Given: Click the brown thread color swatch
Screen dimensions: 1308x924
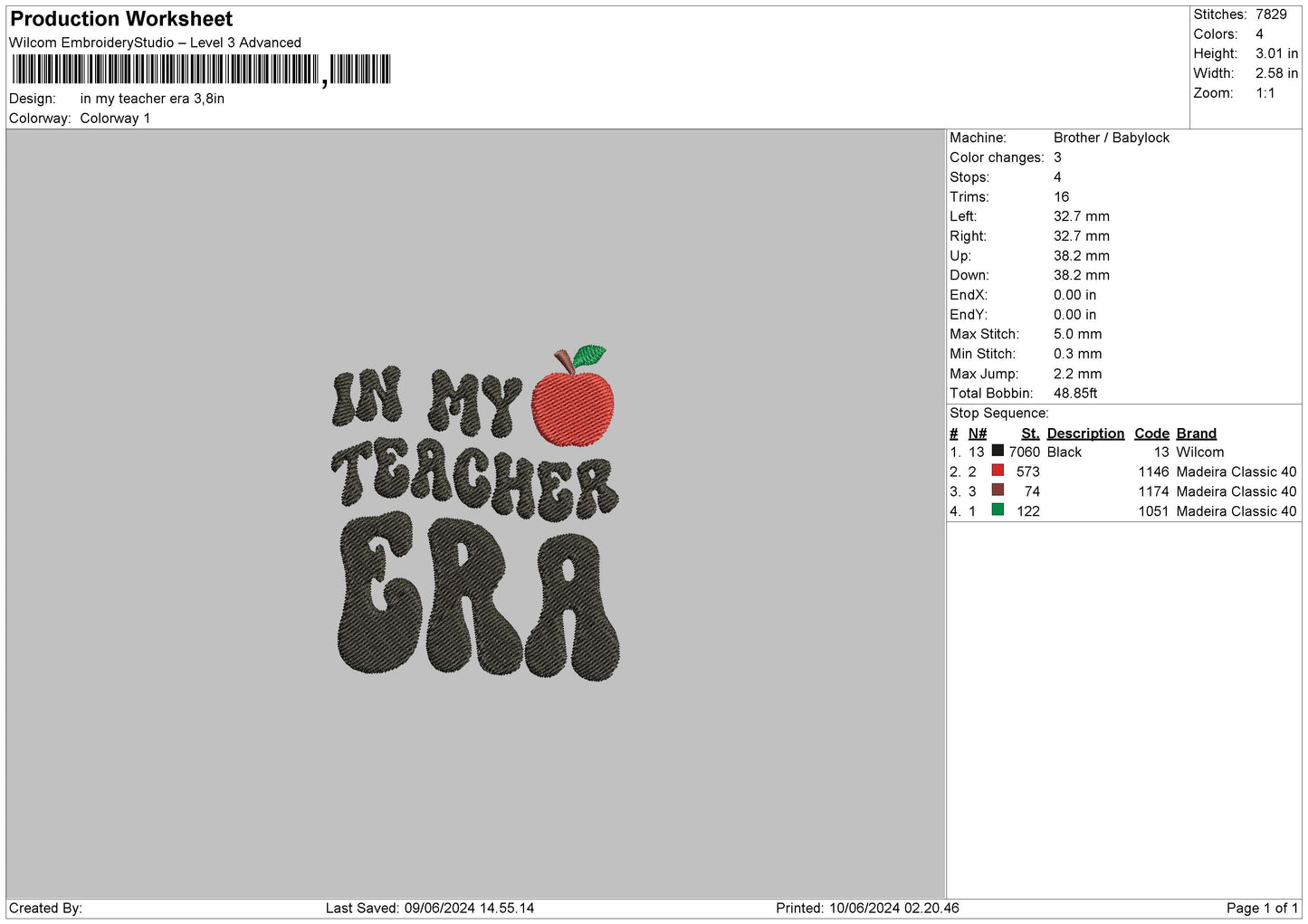Looking at the screenshot, I should pos(998,491).
